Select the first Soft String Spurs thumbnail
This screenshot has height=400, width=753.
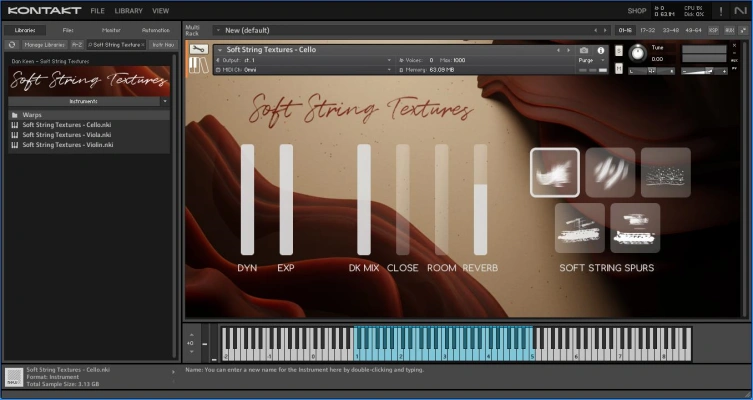555,172
